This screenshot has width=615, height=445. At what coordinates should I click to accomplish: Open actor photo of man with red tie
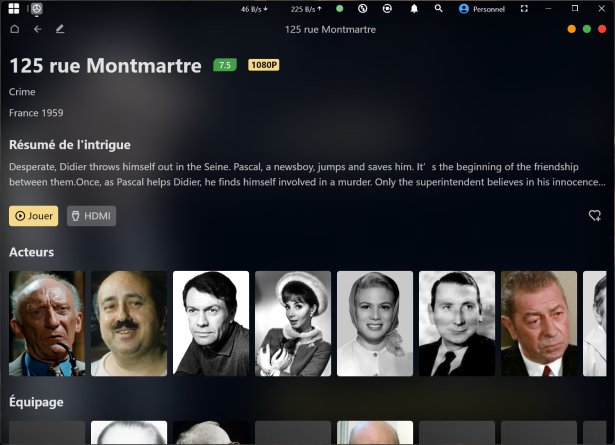tap(539, 323)
